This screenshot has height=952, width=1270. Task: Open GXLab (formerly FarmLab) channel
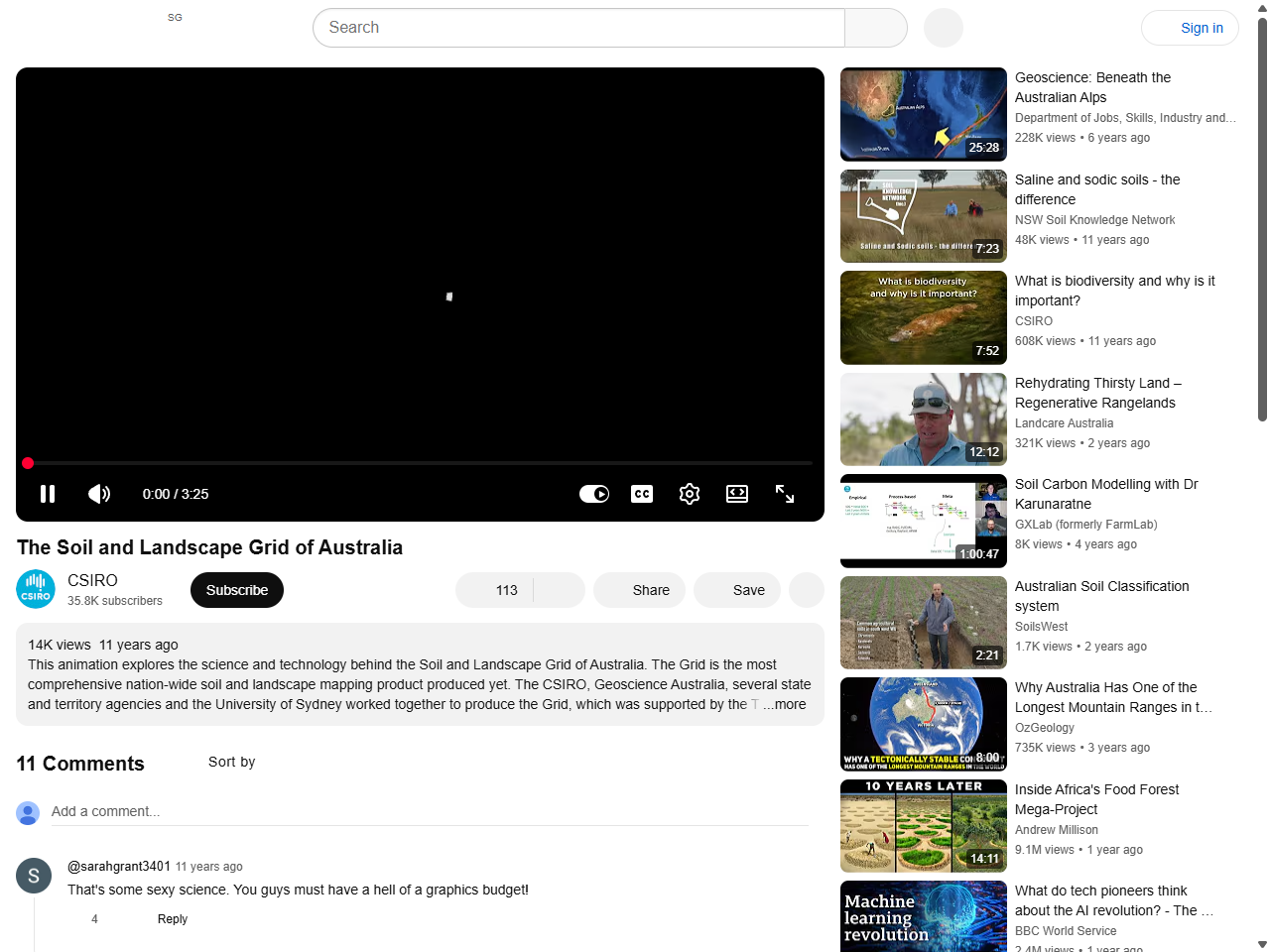click(x=1086, y=525)
